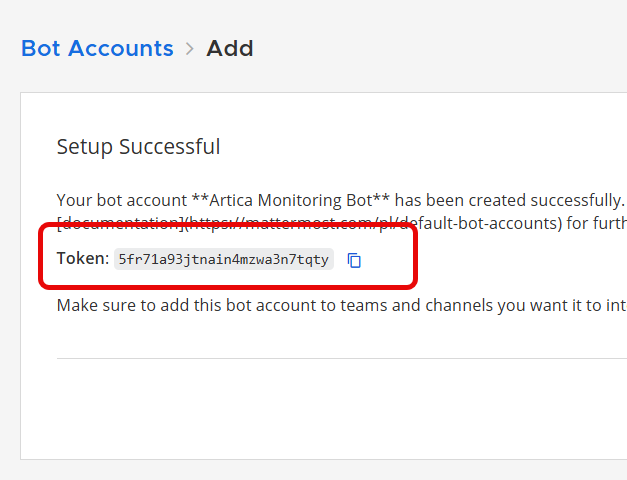Click the bold Token label

(82, 259)
